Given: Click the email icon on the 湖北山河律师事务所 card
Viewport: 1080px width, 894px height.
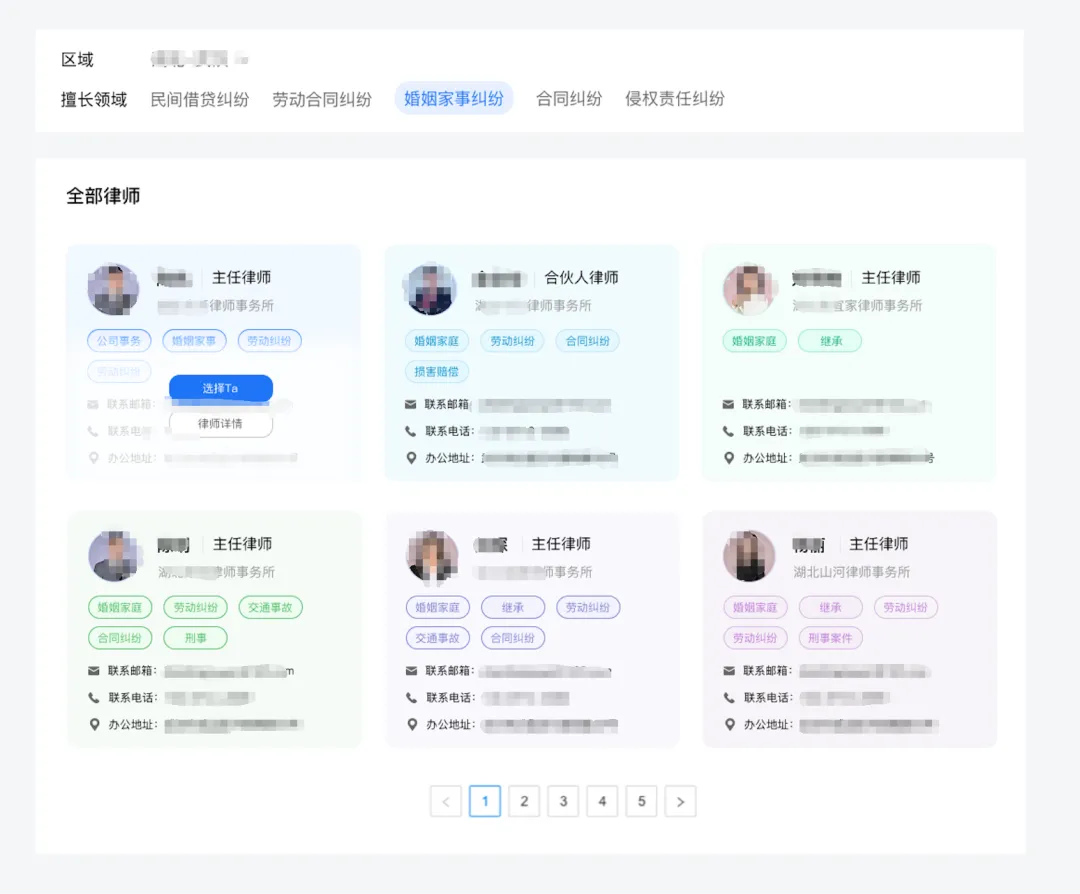Looking at the screenshot, I should tap(728, 671).
